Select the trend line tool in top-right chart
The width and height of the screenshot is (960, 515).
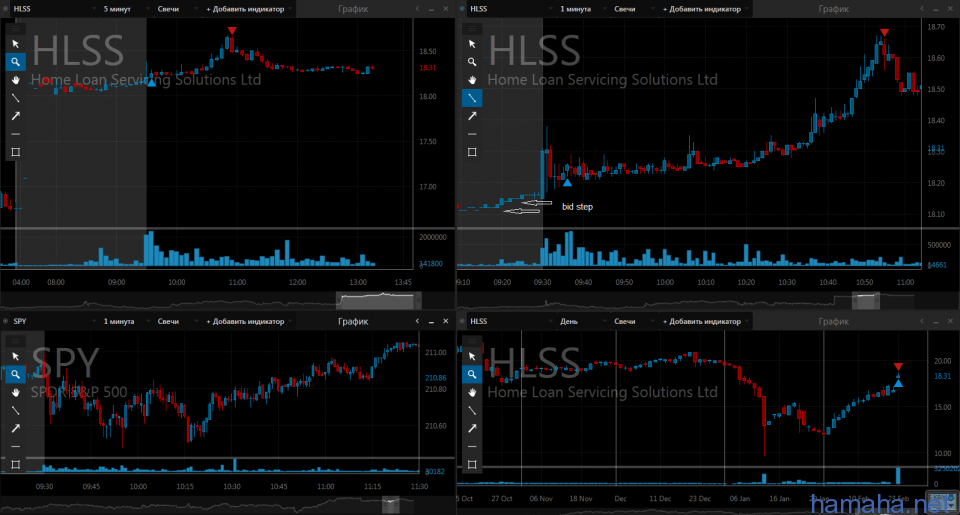(472, 98)
